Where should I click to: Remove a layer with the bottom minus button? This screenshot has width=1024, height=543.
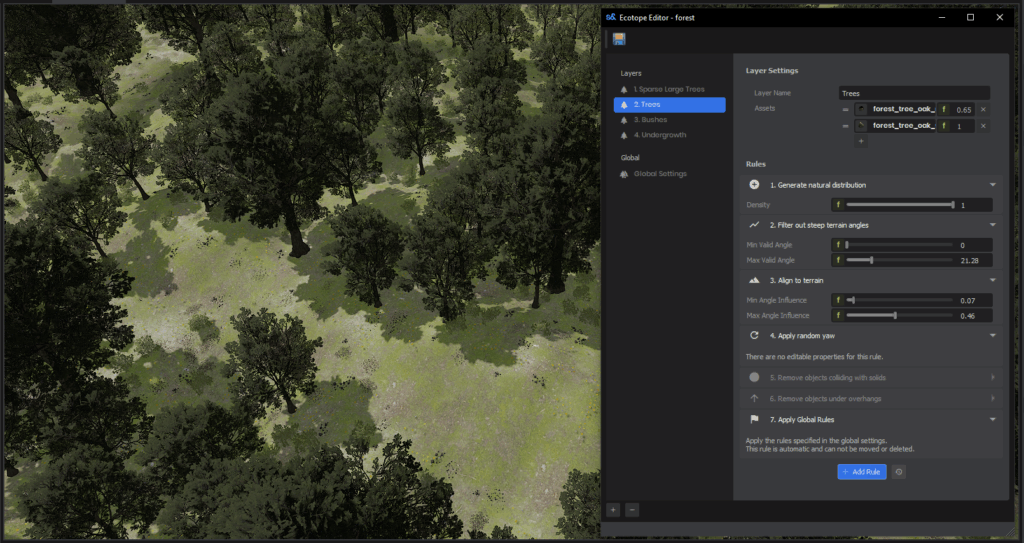632,510
